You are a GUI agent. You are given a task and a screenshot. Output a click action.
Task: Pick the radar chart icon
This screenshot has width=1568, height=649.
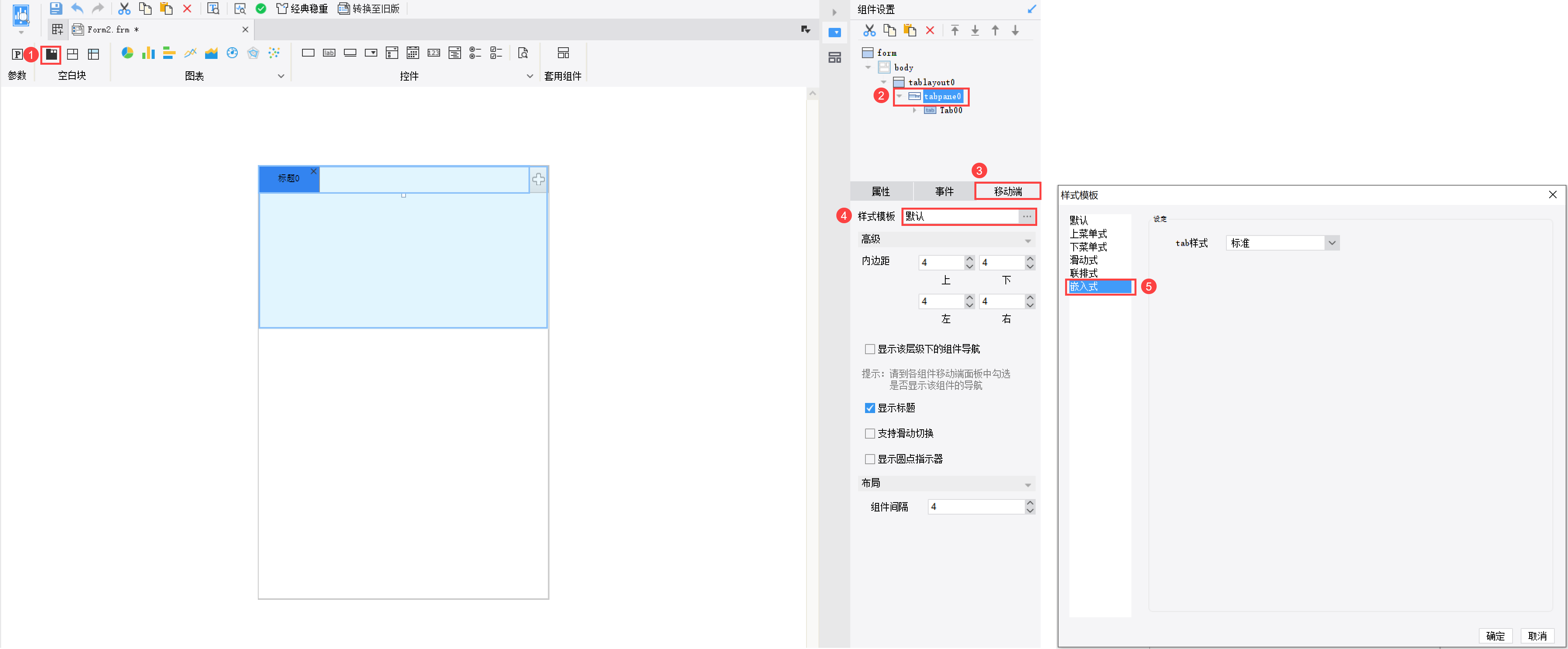(253, 53)
